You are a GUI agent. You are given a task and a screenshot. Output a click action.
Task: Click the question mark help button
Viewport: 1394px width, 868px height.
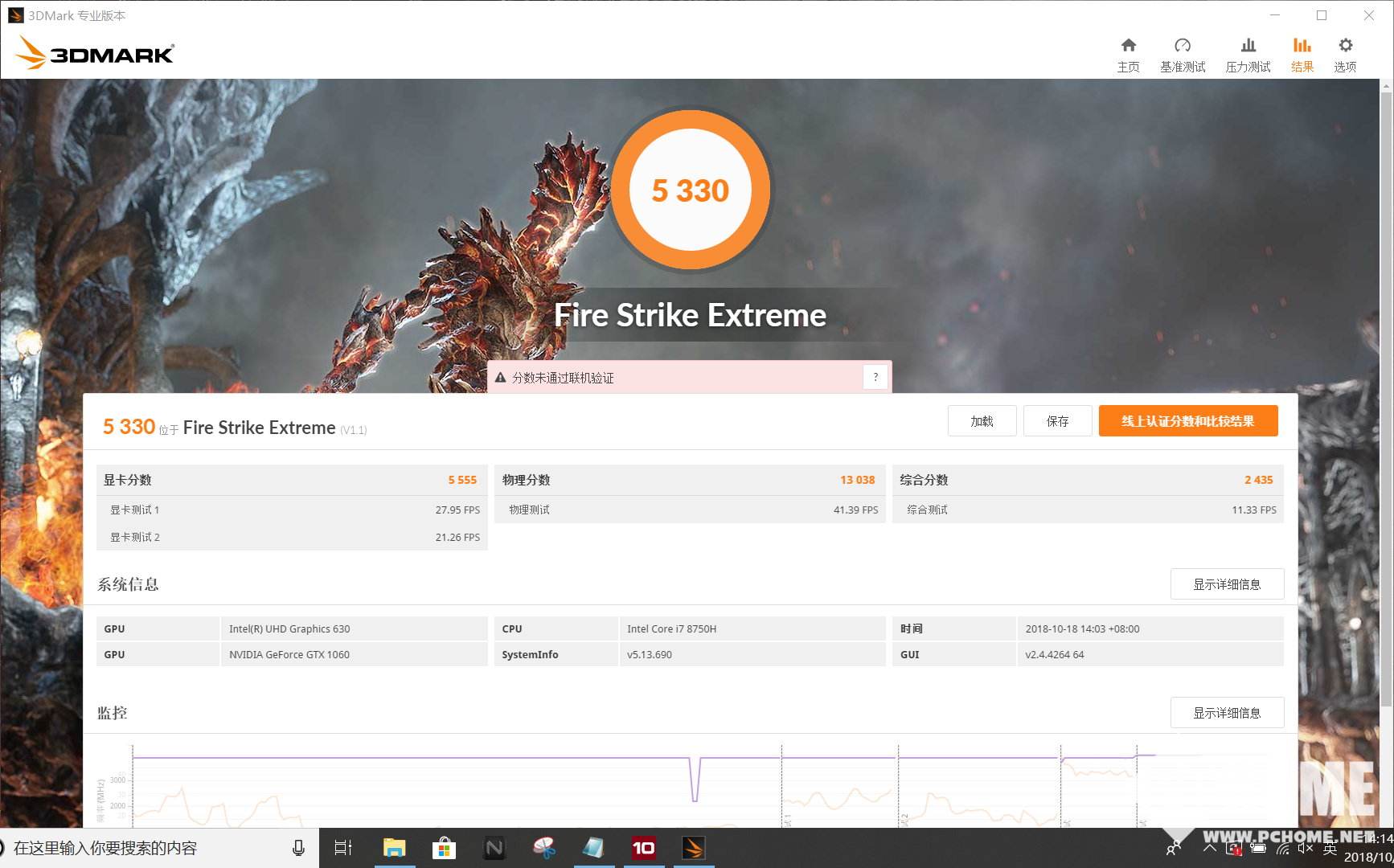pos(875,377)
